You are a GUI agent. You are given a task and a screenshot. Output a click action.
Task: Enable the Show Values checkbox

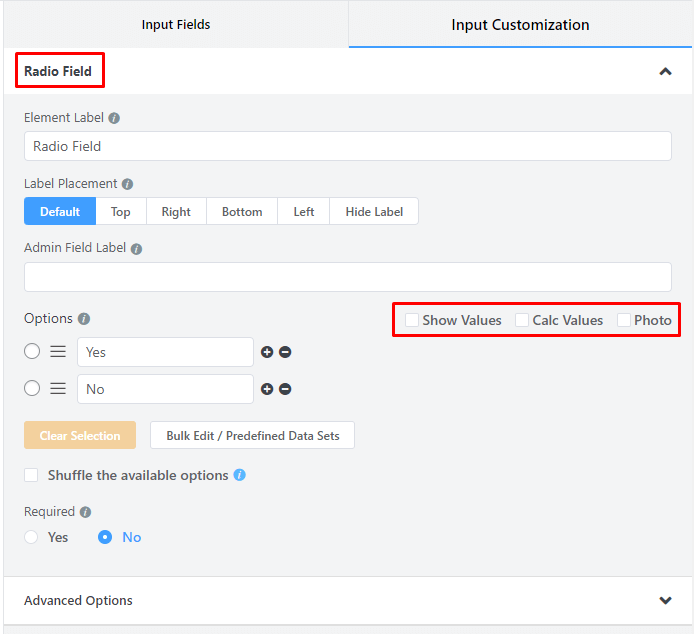pyautogui.click(x=412, y=320)
